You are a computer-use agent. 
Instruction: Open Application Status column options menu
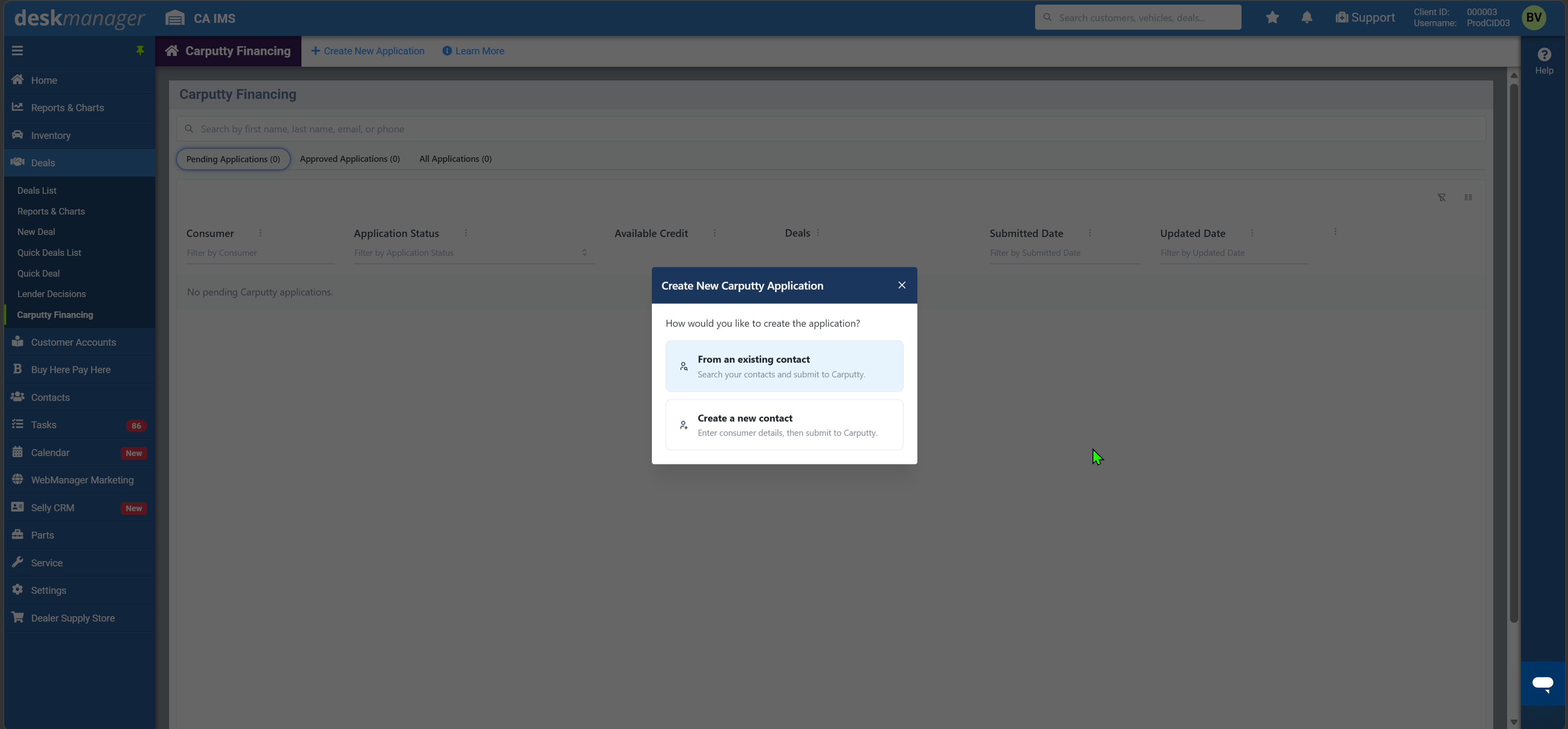coord(466,233)
